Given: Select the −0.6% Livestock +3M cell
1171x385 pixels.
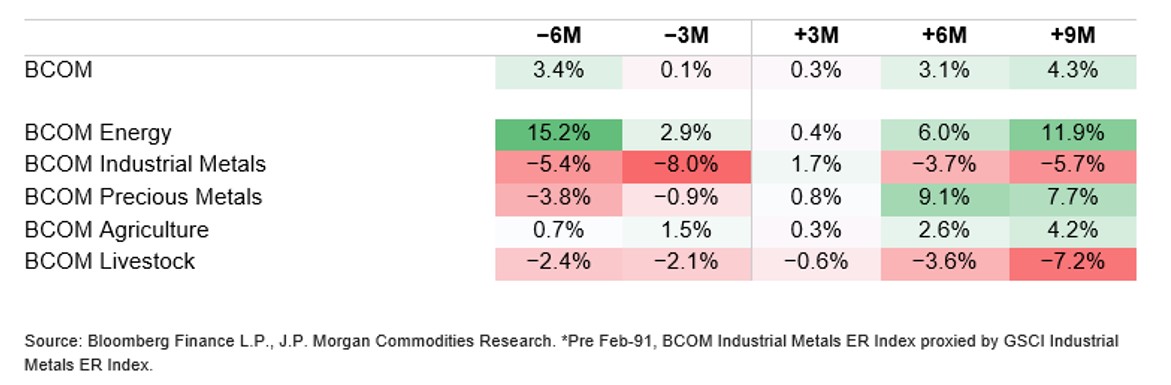Looking at the screenshot, I should coord(816,263).
